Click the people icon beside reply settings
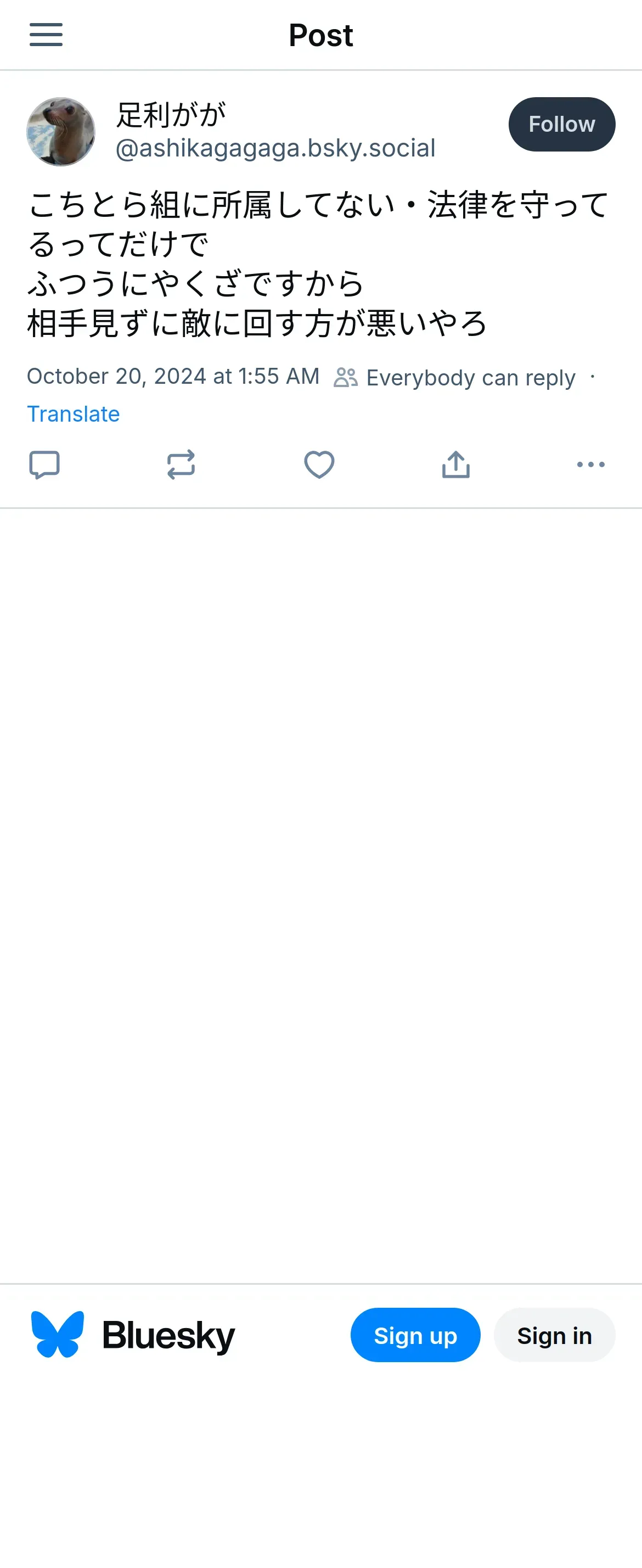642x1568 pixels. tap(346, 377)
